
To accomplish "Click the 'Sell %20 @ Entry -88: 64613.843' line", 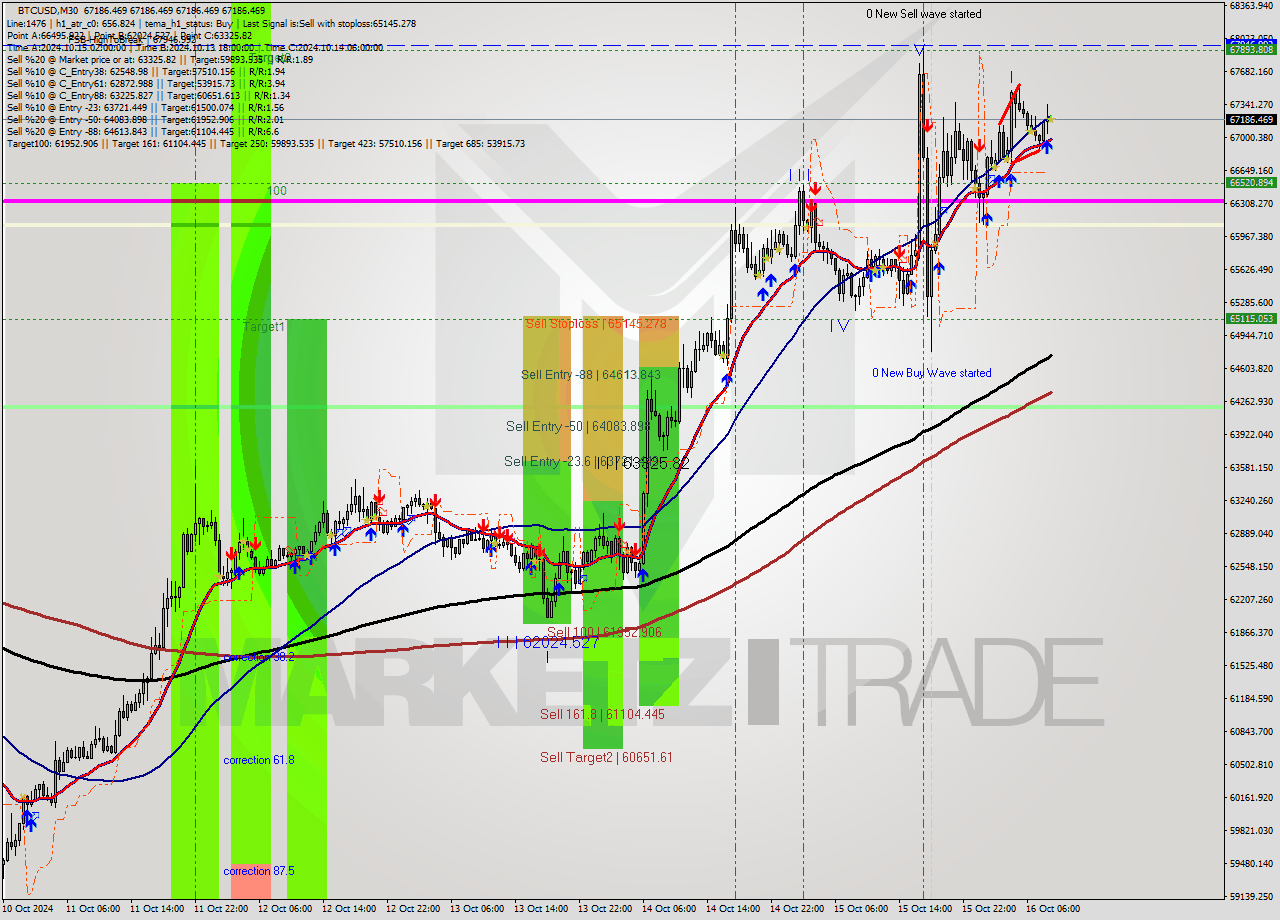I will (142, 131).
